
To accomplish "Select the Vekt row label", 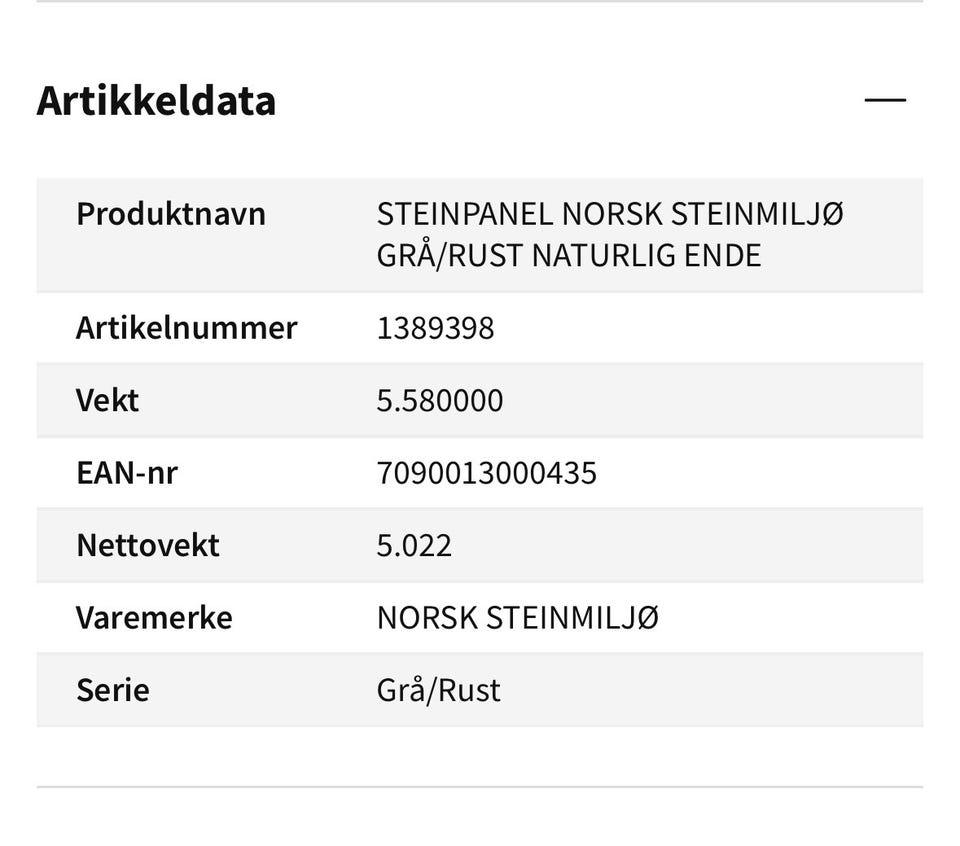I will 108,400.
